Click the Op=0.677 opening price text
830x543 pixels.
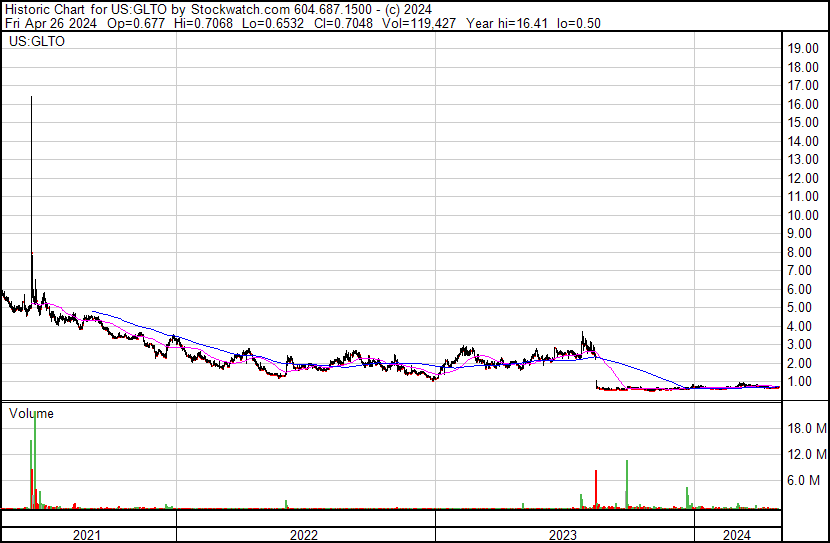click(136, 23)
